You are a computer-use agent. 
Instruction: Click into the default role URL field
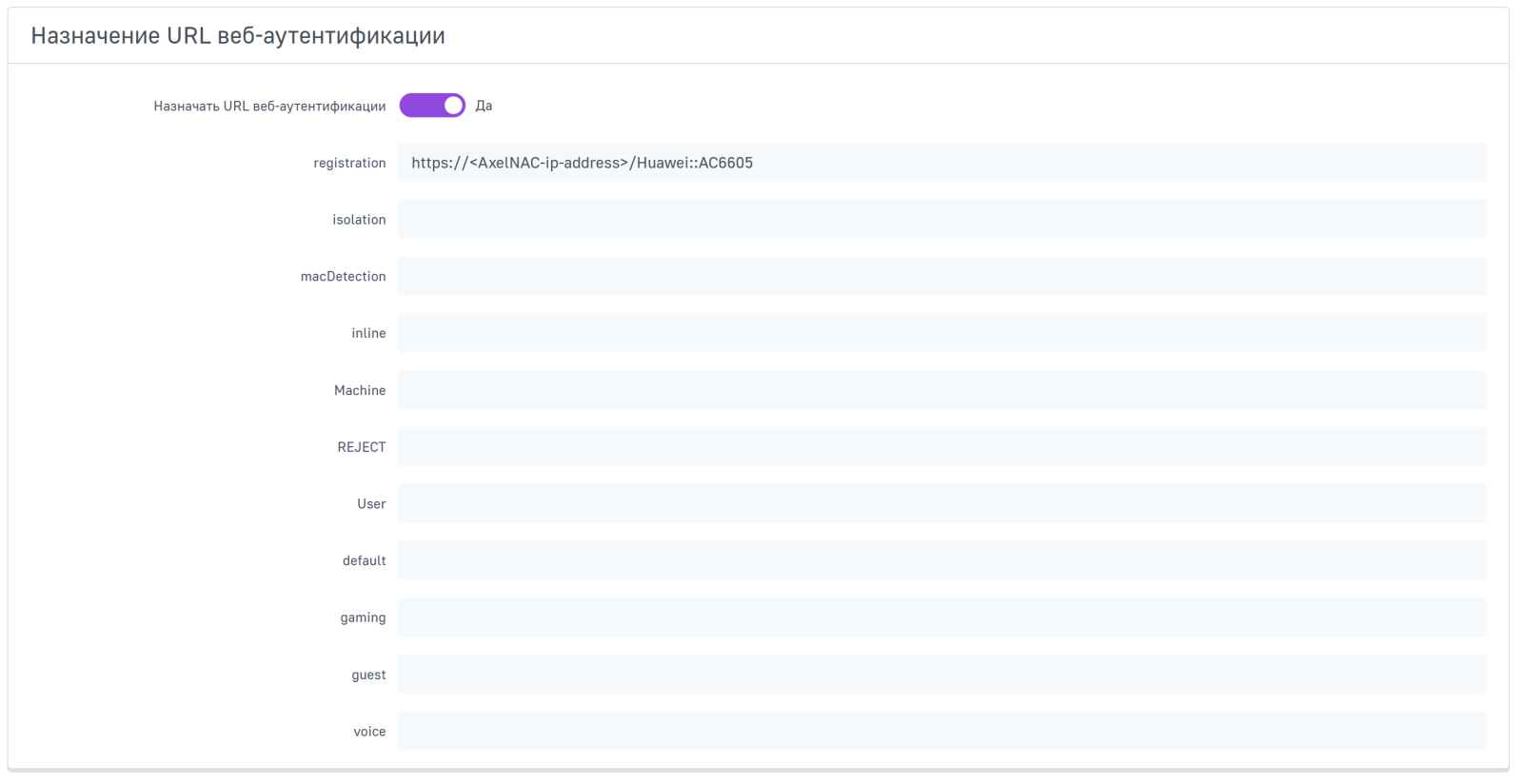940,560
